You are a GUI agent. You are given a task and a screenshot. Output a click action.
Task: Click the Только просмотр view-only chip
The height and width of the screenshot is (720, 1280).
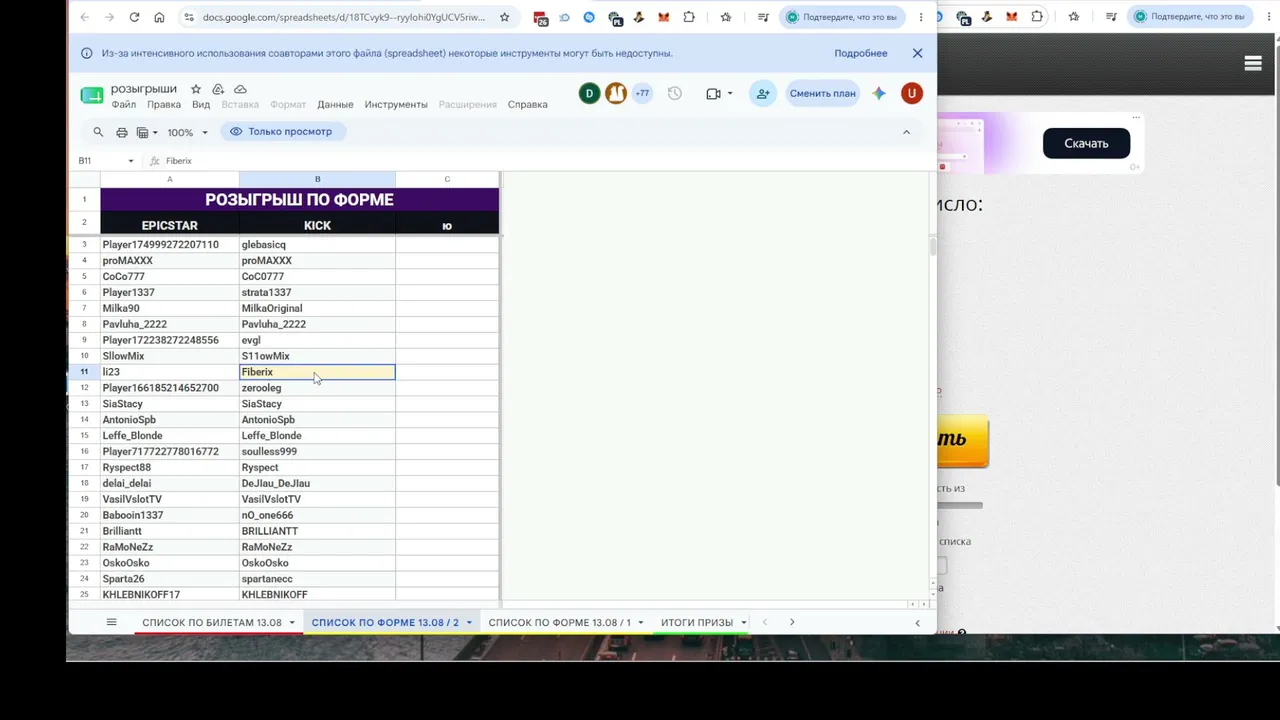pos(283,131)
